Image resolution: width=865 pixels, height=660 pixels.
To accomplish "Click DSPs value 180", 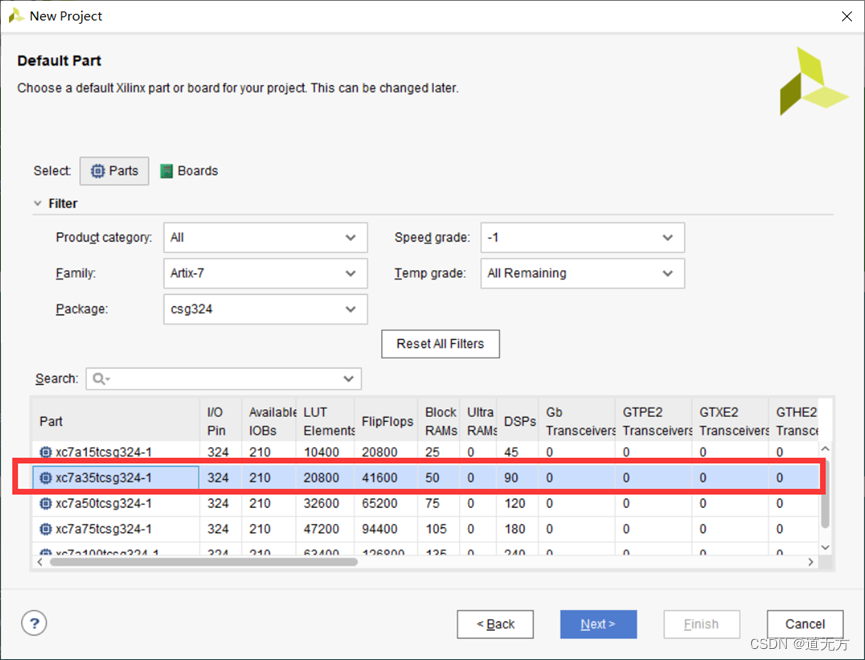I will pos(515,529).
